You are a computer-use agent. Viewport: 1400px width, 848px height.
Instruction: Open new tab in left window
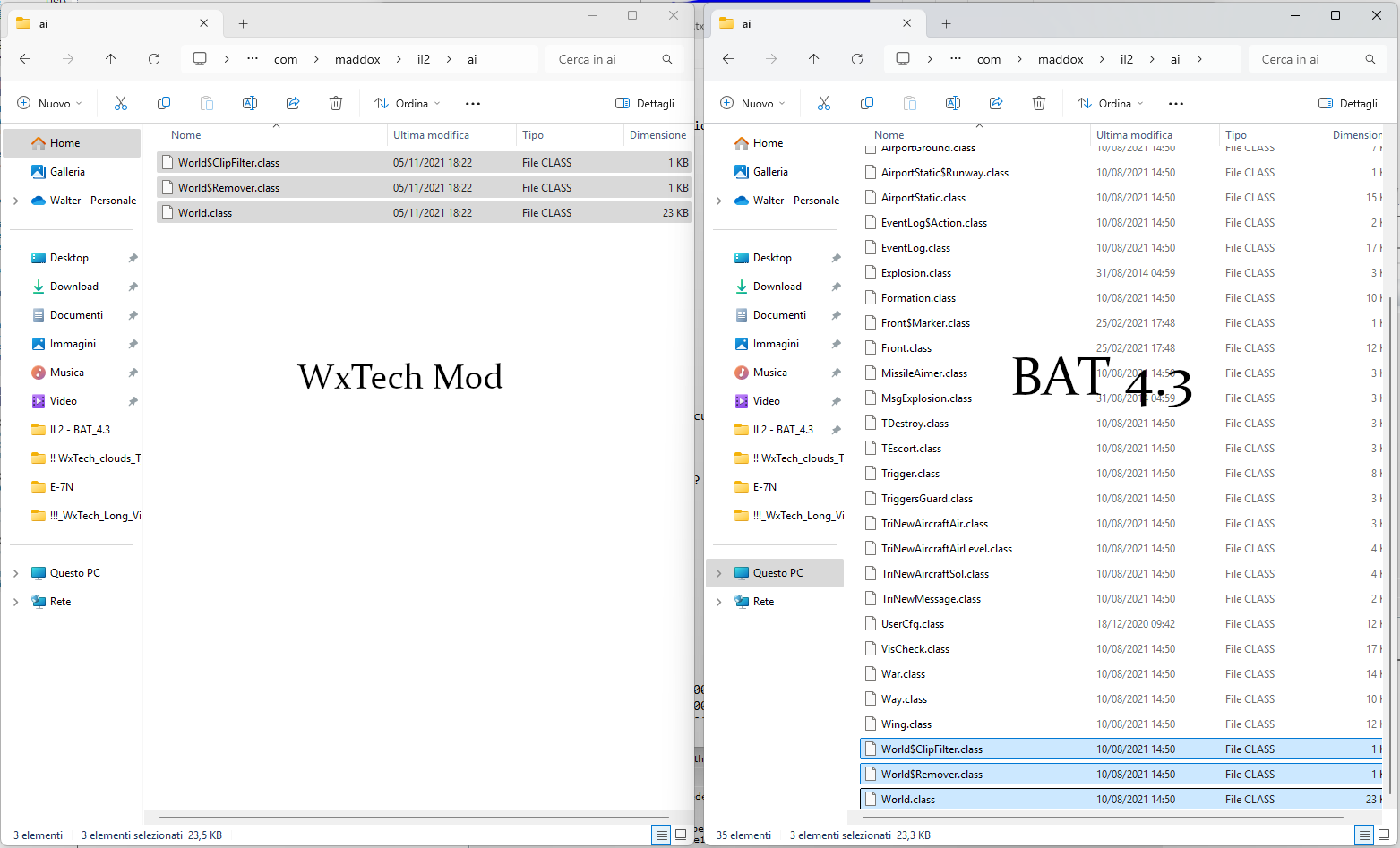244,24
